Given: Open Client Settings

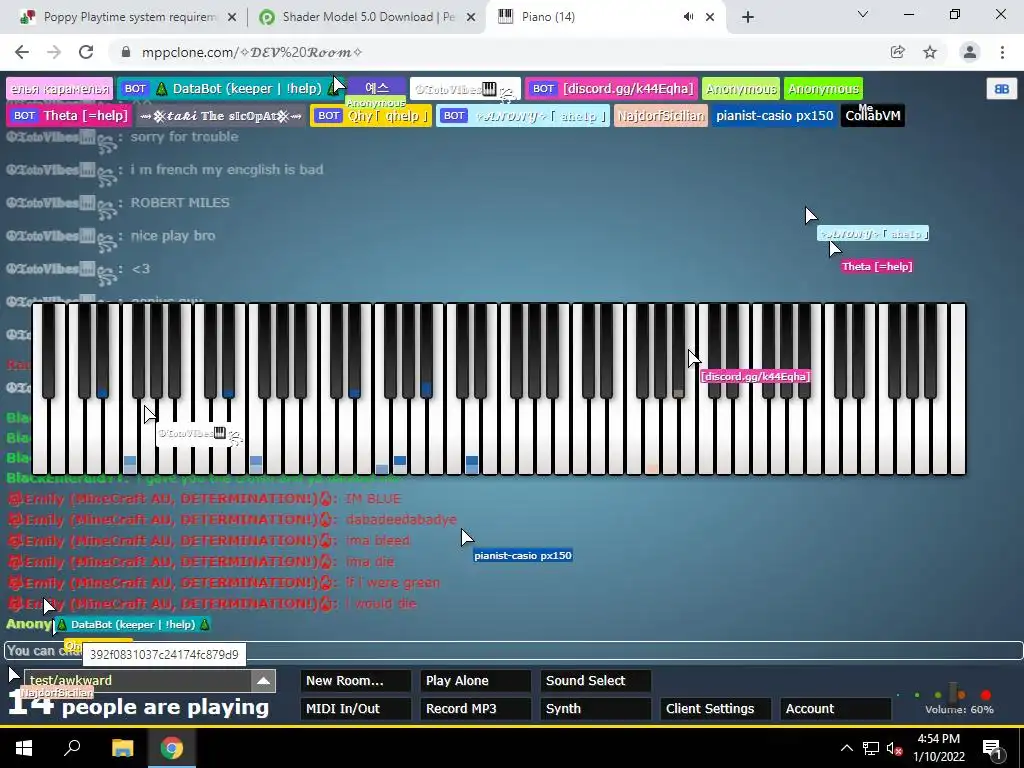Looking at the screenshot, I should pyautogui.click(x=715, y=709).
